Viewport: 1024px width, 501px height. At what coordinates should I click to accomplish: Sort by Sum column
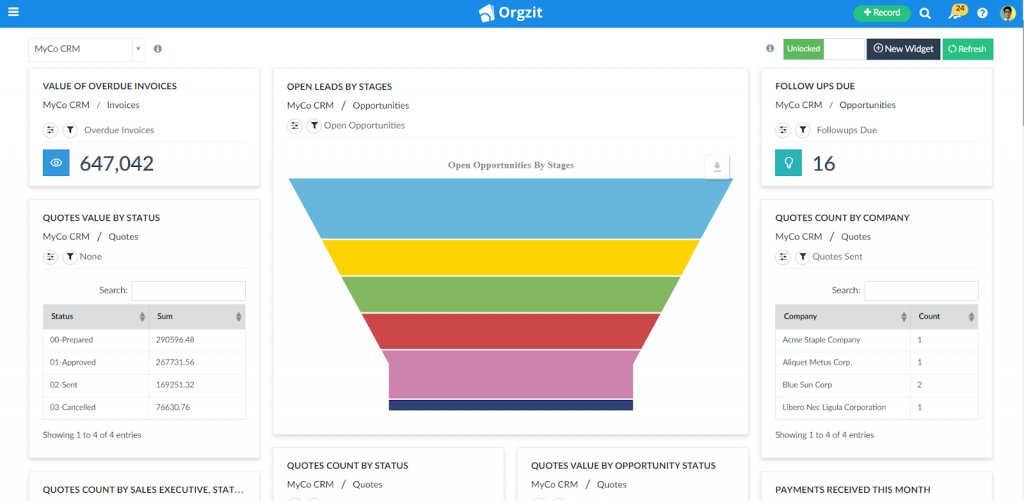197,316
